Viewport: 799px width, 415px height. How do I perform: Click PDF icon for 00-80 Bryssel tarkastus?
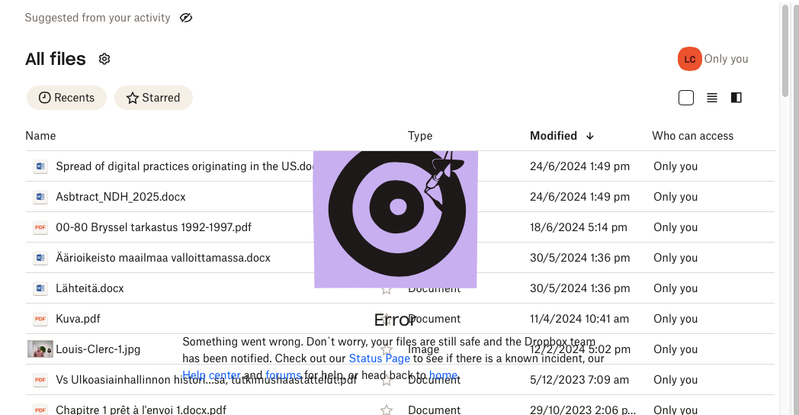coord(40,228)
